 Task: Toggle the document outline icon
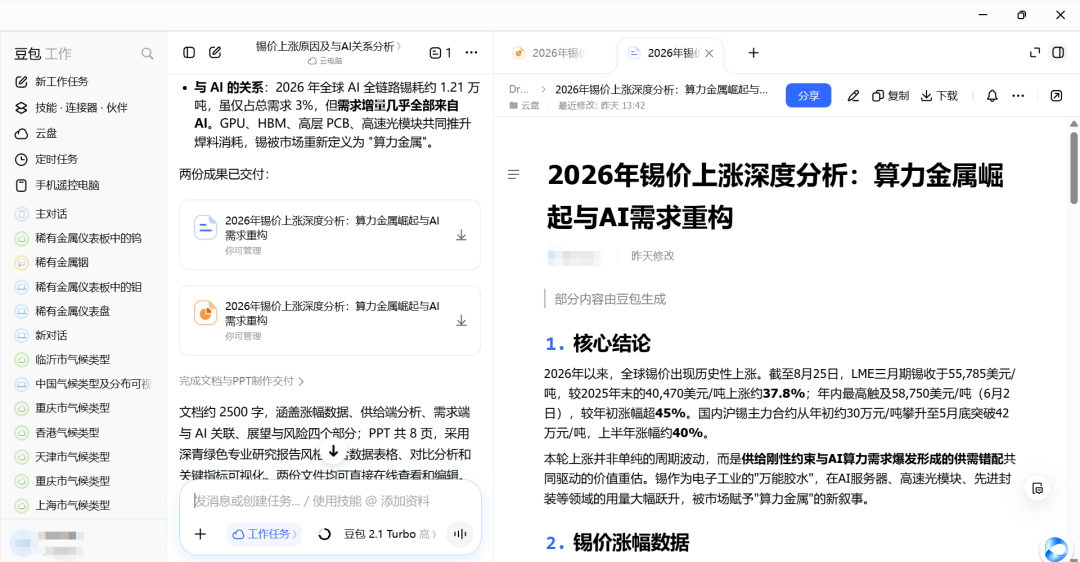point(513,175)
